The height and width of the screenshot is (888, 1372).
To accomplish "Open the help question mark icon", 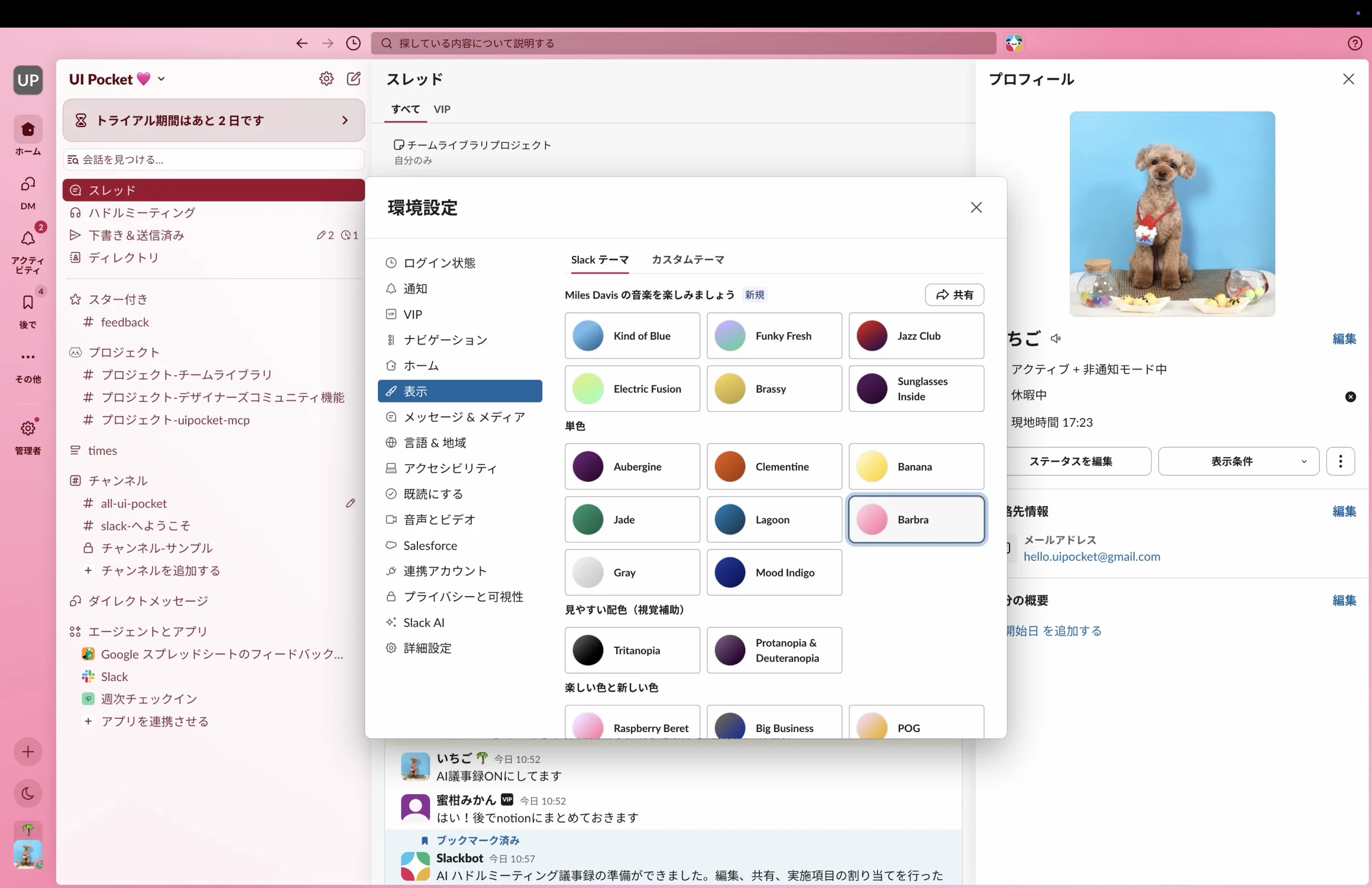I will click(x=1355, y=43).
